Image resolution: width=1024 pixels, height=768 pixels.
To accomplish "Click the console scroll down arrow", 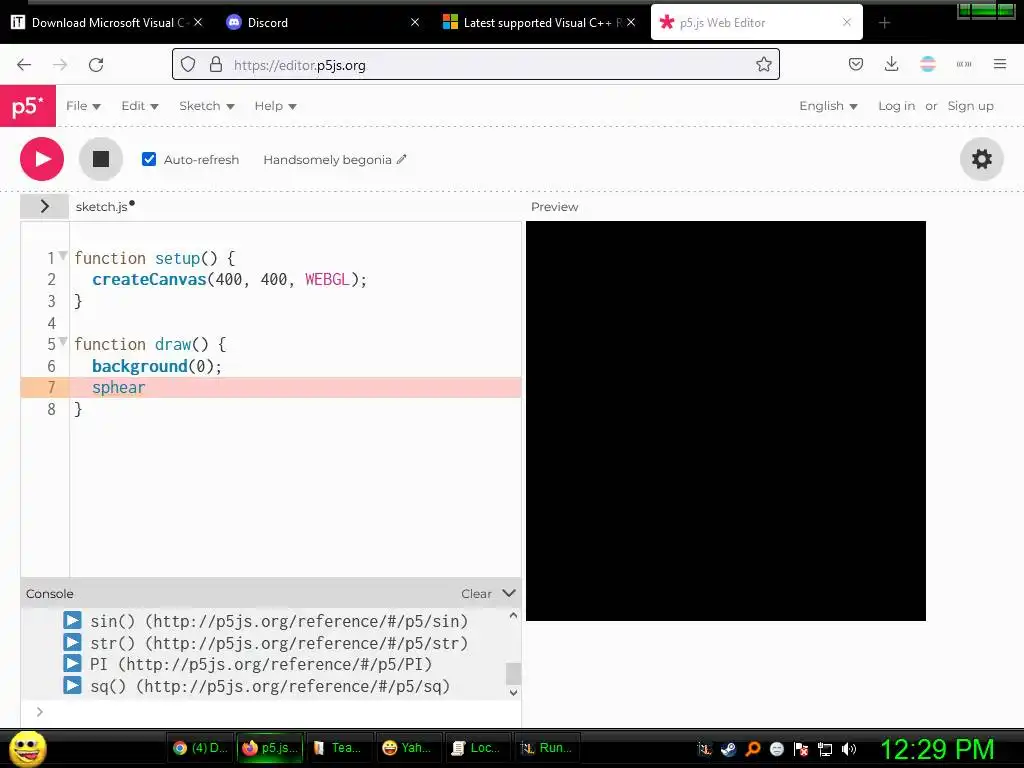I will [x=513, y=693].
